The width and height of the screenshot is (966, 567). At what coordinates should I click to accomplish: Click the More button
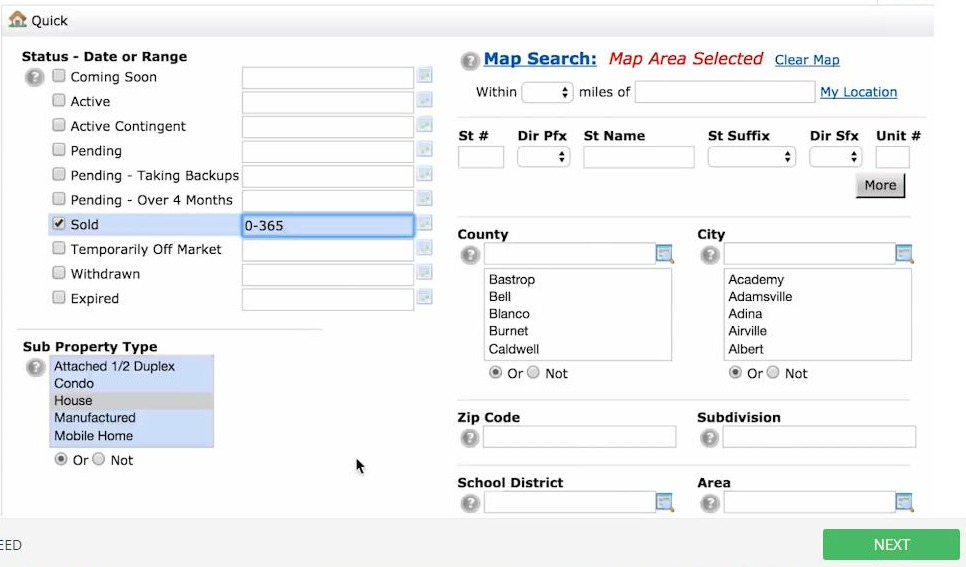point(880,185)
